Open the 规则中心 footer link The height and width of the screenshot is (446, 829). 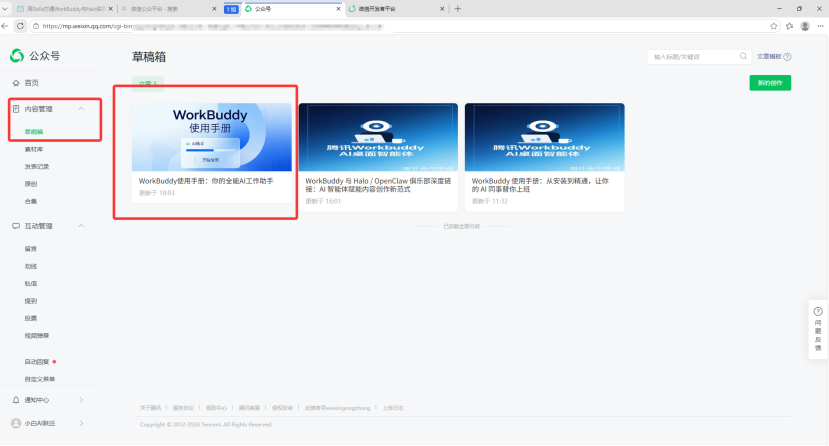(x=216, y=408)
